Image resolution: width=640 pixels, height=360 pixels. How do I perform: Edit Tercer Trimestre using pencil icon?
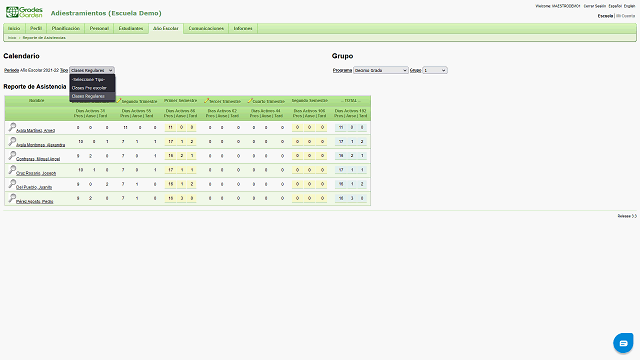point(207,100)
